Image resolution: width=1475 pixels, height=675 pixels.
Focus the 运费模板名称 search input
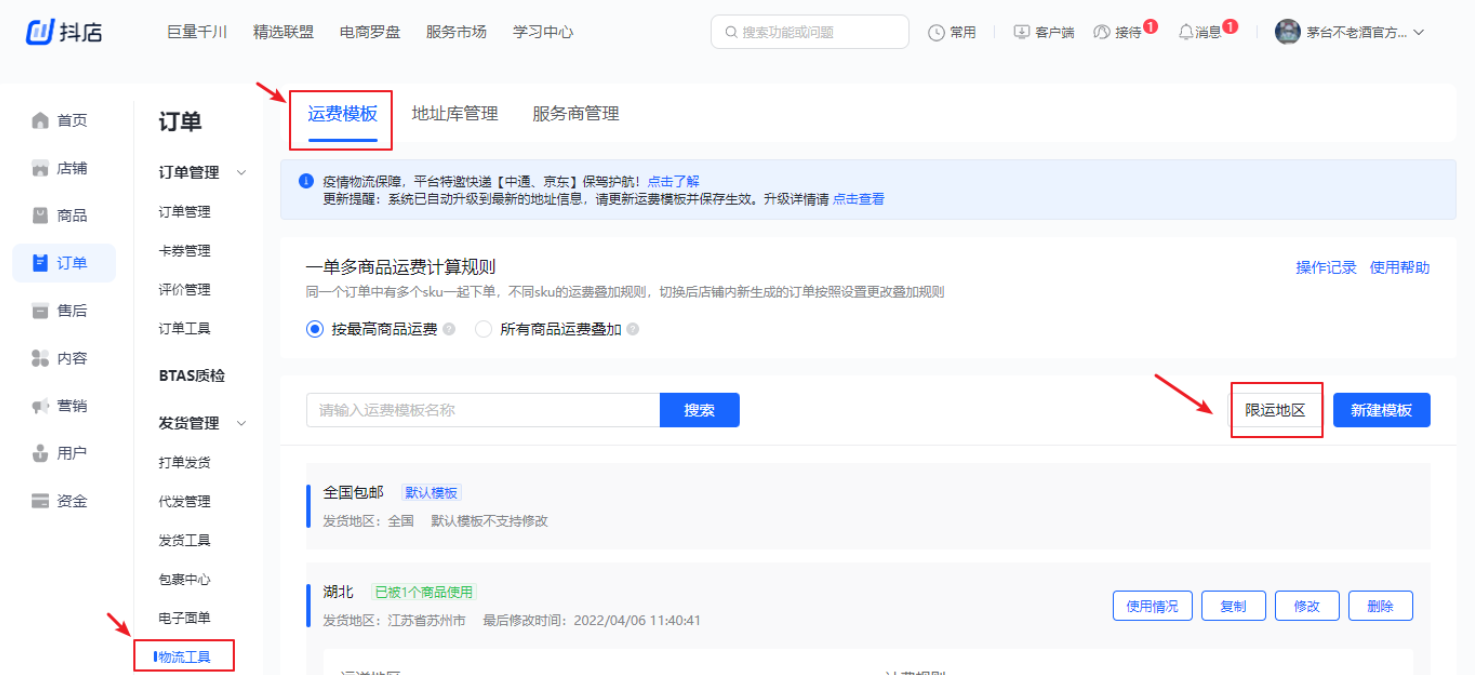click(482, 410)
